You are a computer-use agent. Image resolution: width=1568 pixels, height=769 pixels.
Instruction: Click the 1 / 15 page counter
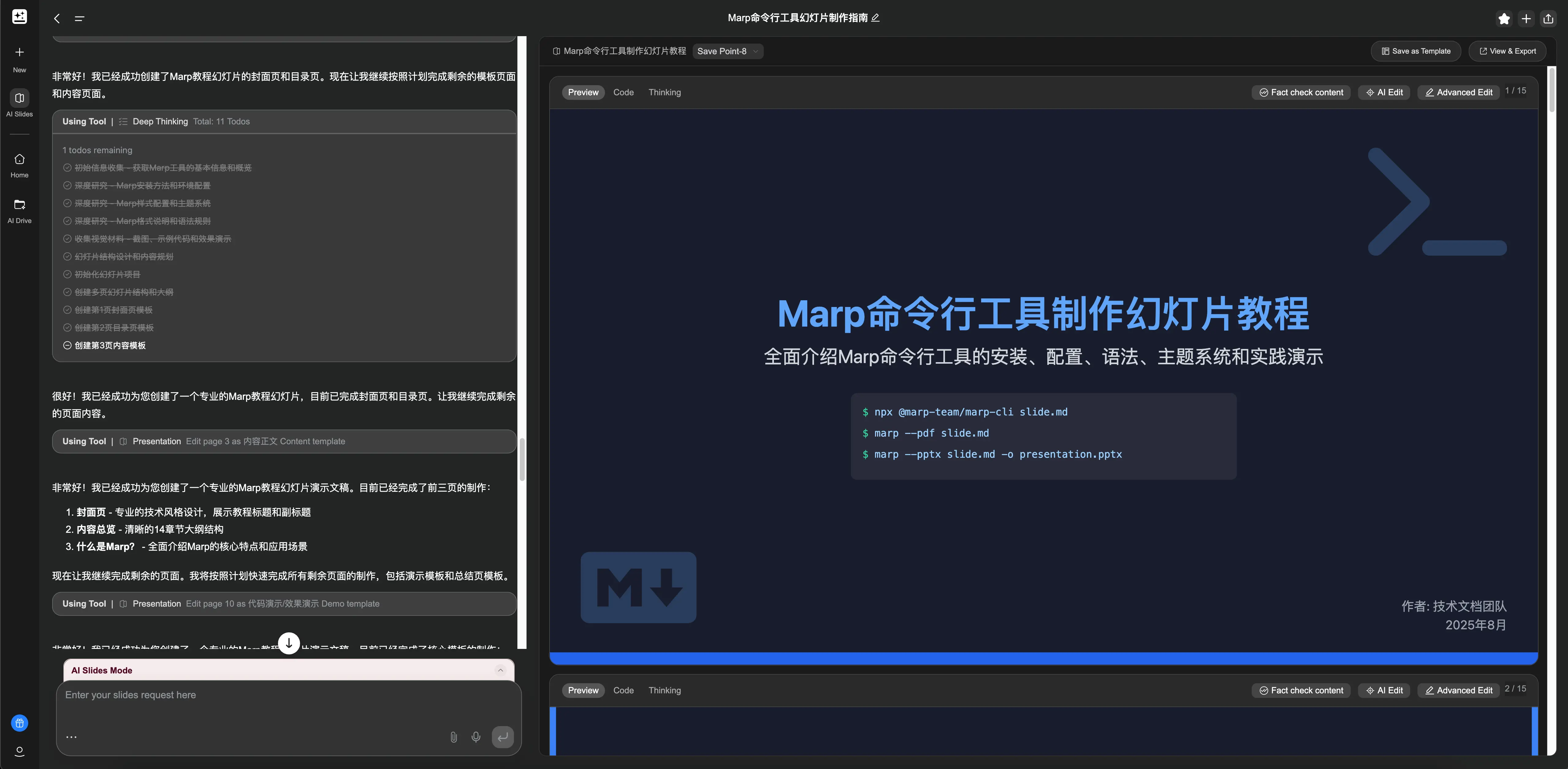tap(1516, 91)
